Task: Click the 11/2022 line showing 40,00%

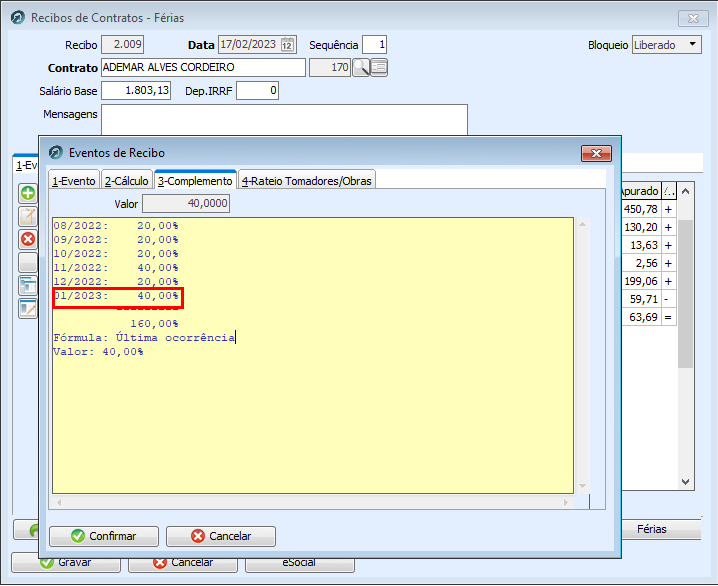Action: [116, 268]
